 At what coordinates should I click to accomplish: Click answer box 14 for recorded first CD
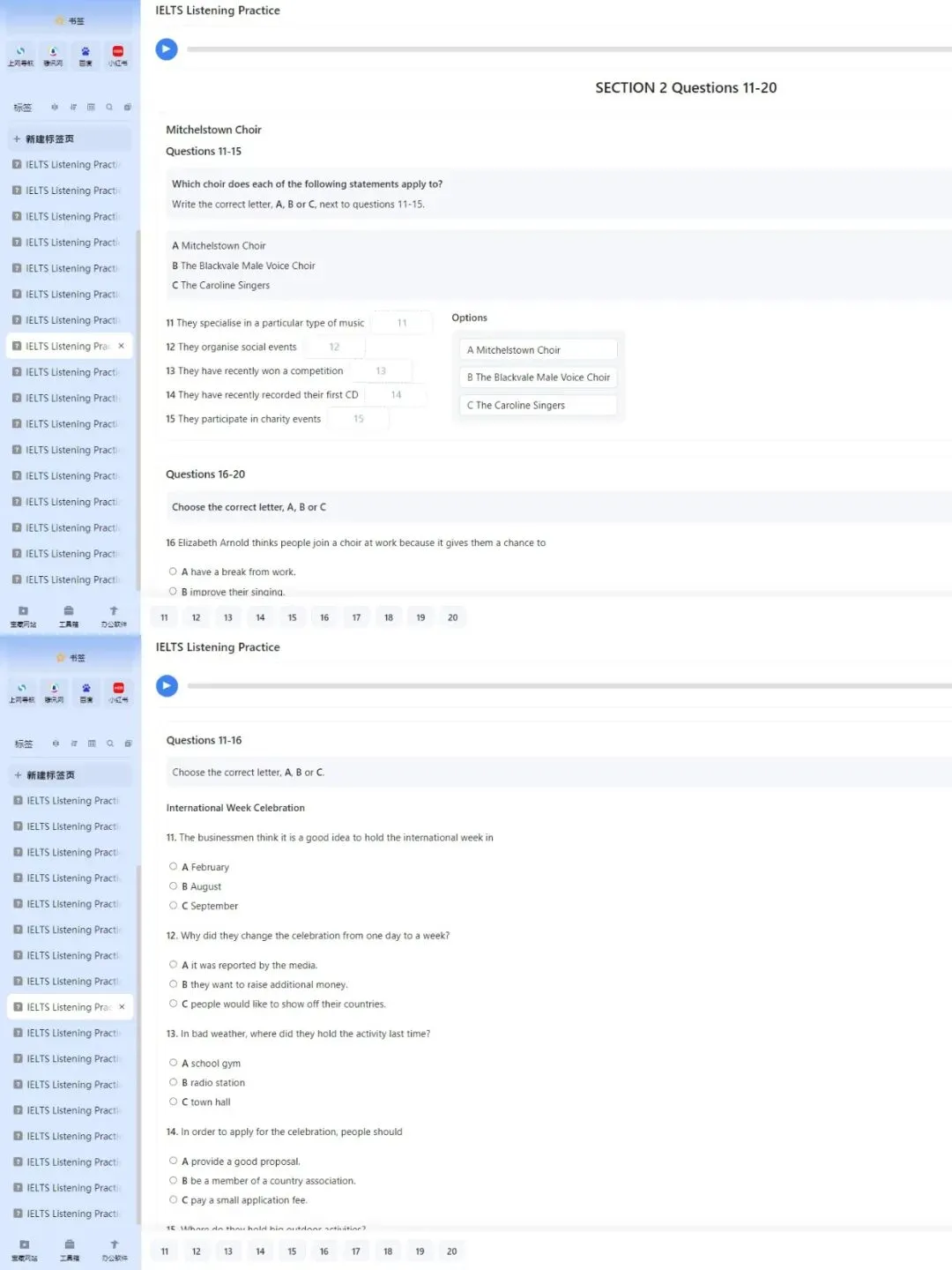(x=396, y=394)
